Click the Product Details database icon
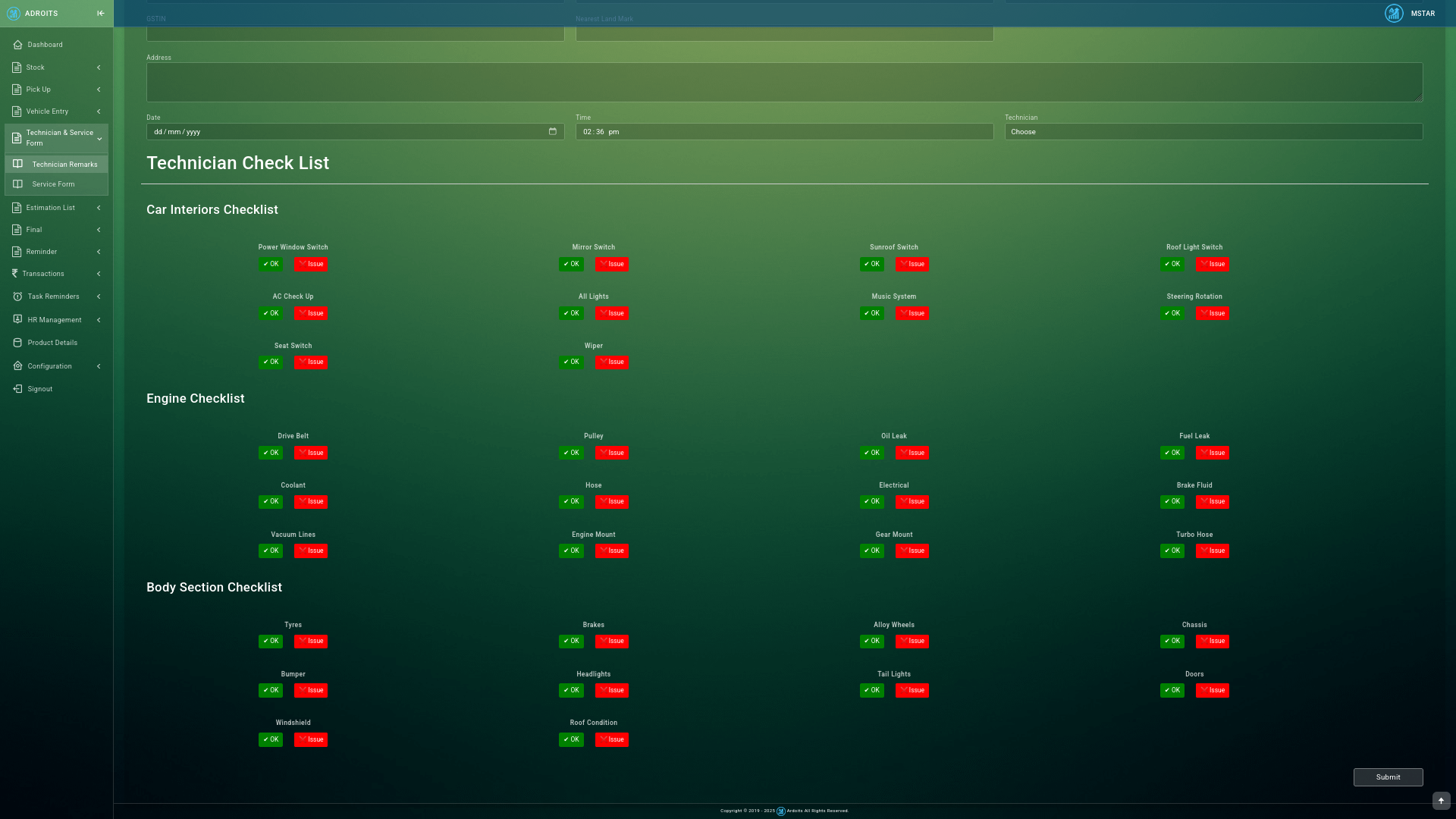 17,343
